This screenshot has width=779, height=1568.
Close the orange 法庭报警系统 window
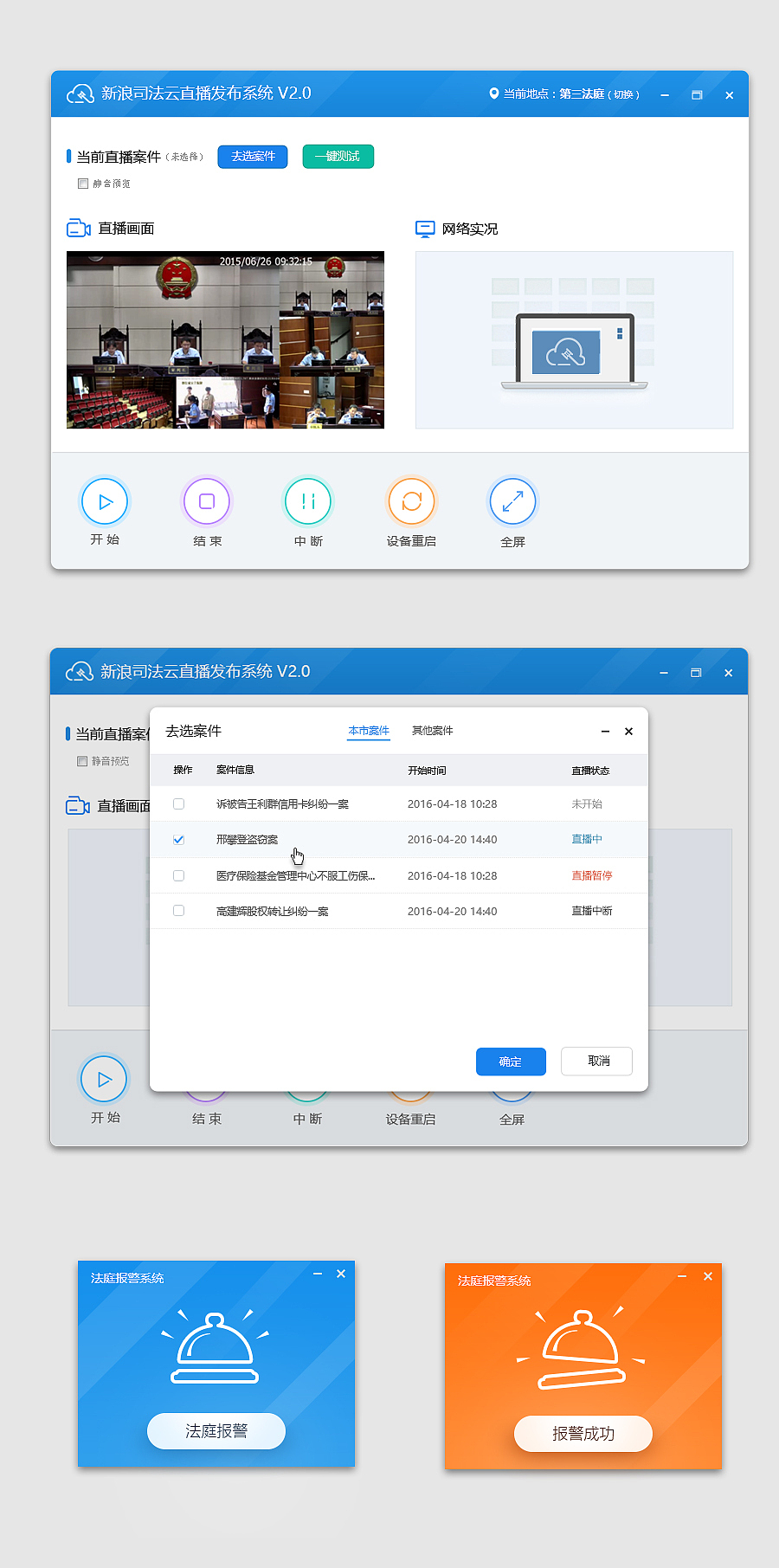pos(708,1276)
